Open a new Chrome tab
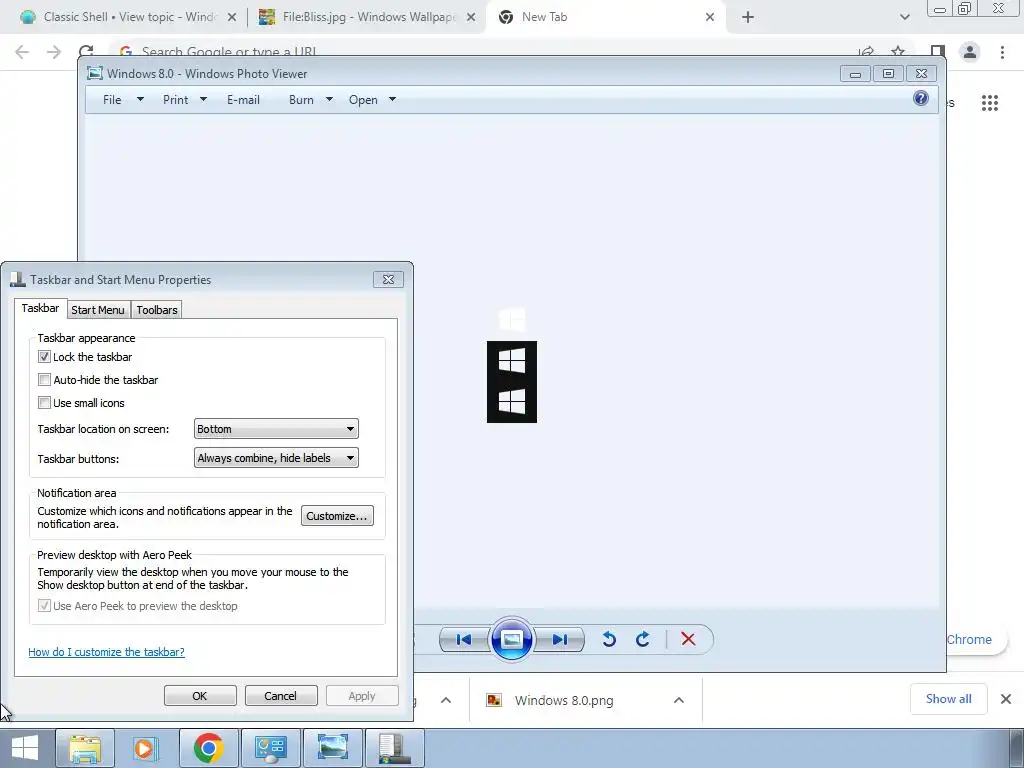 click(748, 17)
